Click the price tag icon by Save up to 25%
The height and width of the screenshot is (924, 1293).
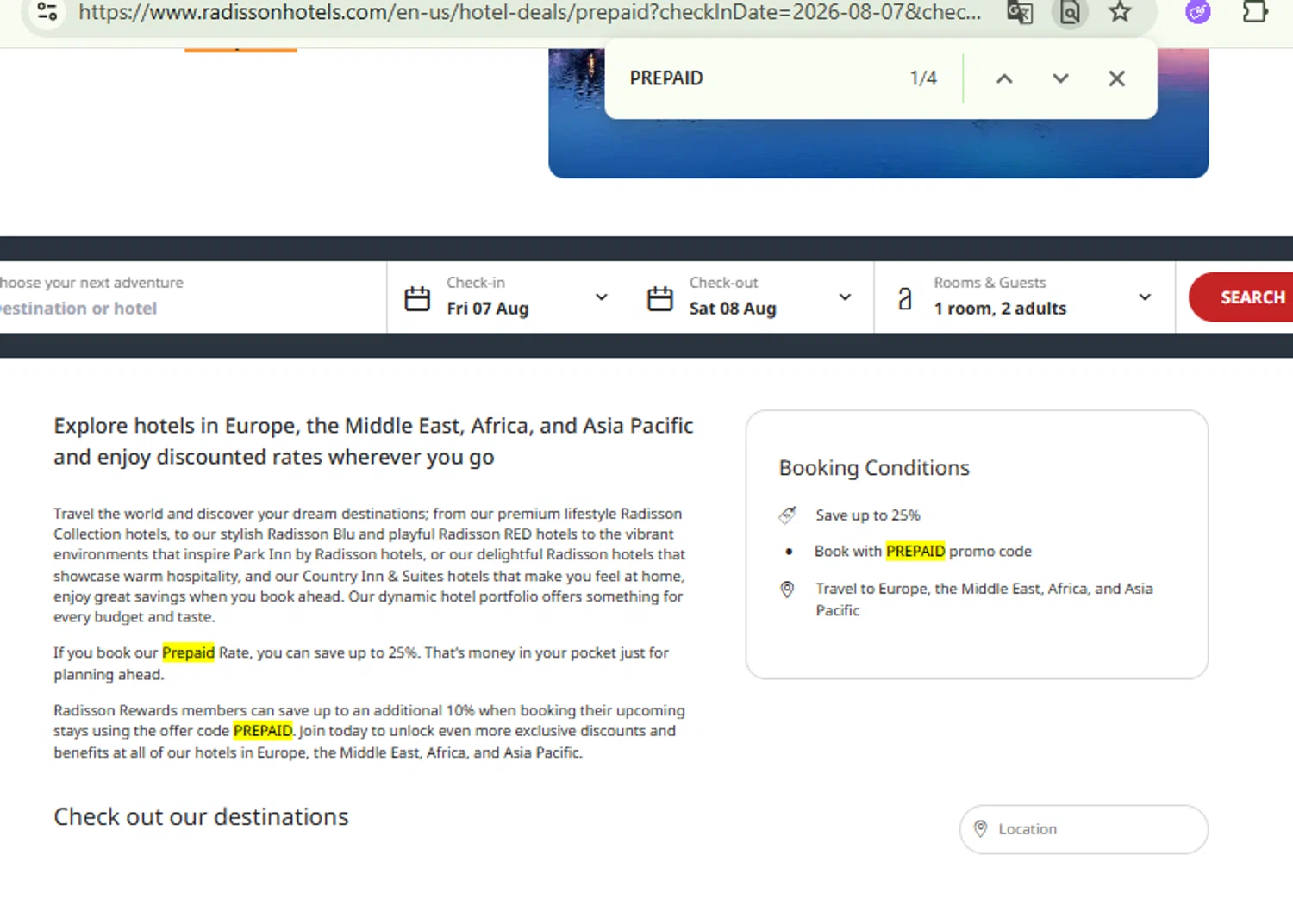(787, 515)
